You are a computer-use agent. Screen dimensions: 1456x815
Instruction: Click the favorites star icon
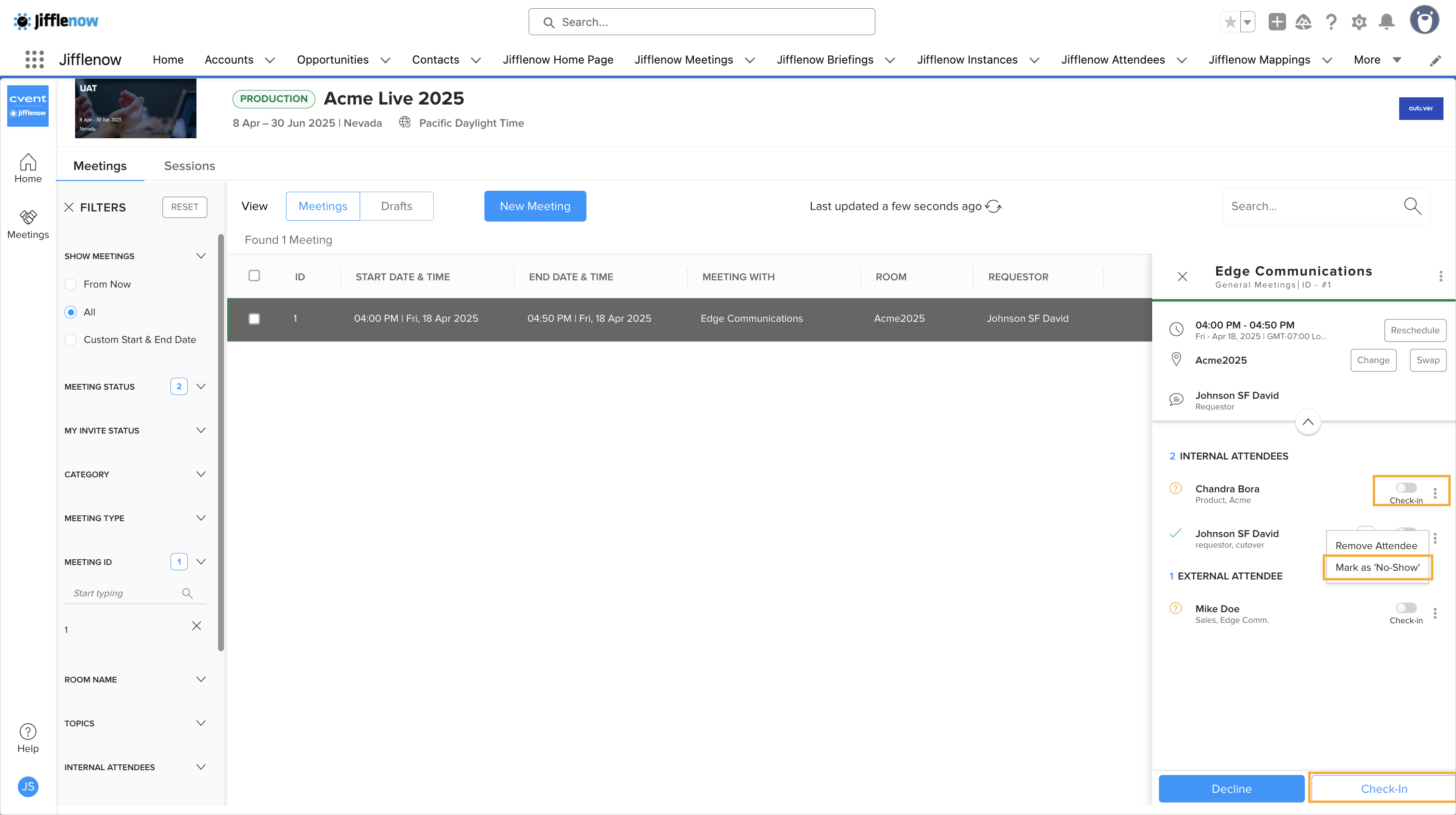click(x=1230, y=22)
